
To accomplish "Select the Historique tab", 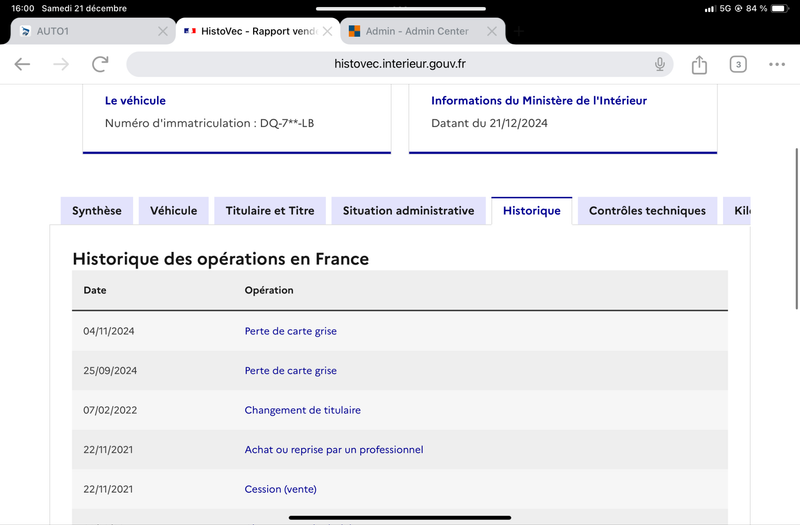I will pos(532,211).
